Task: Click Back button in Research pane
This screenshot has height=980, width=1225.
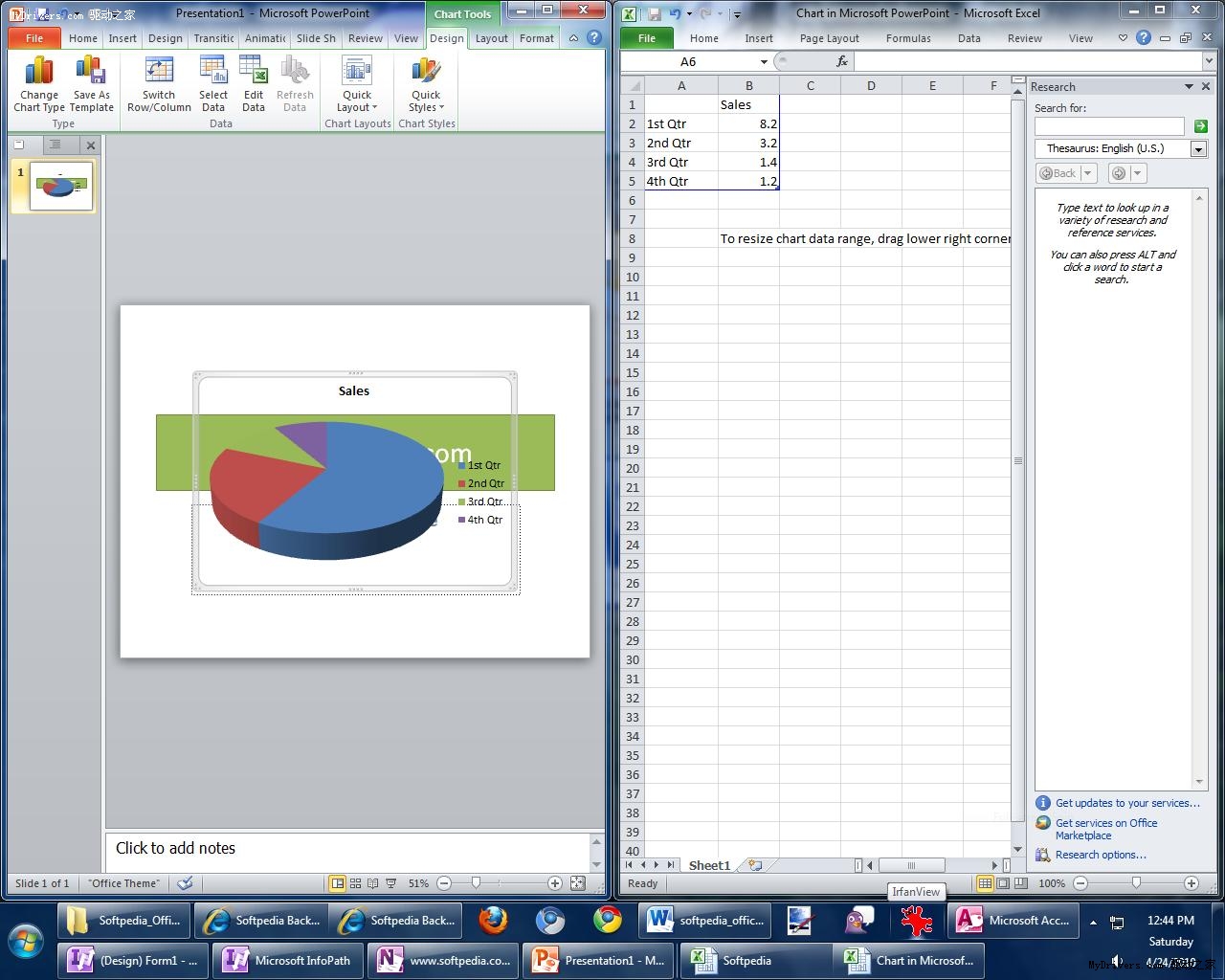Action: click(1058, 173)
